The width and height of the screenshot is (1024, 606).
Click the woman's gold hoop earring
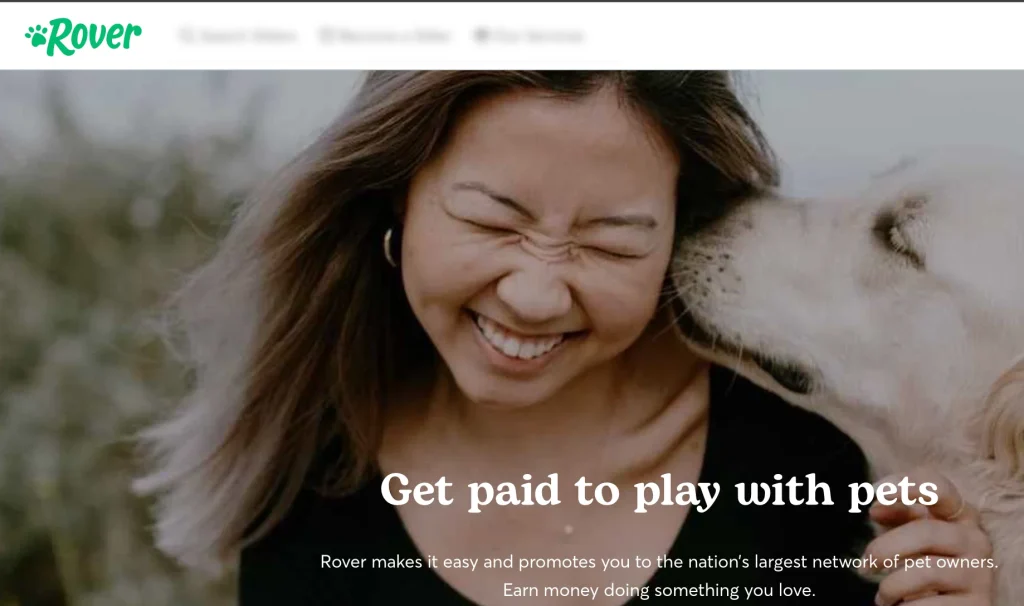pos(391,247)
